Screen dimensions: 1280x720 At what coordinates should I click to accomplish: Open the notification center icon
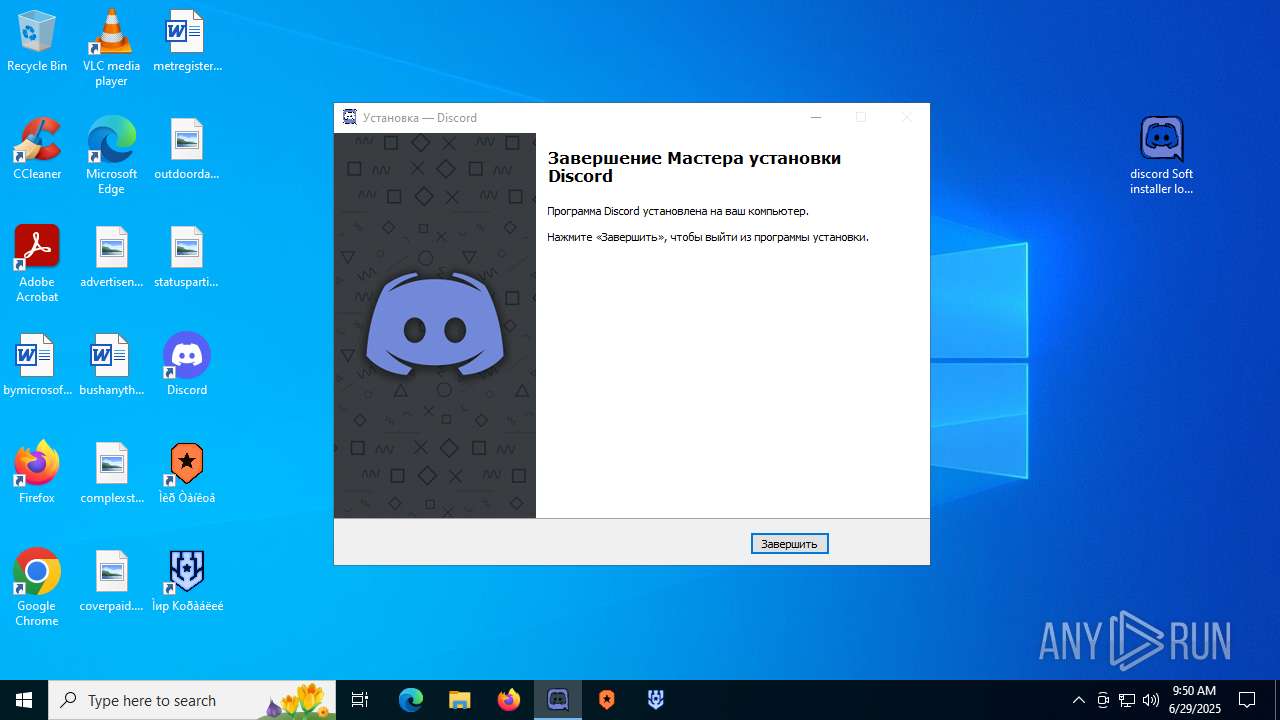click(x=1247, y=700)
